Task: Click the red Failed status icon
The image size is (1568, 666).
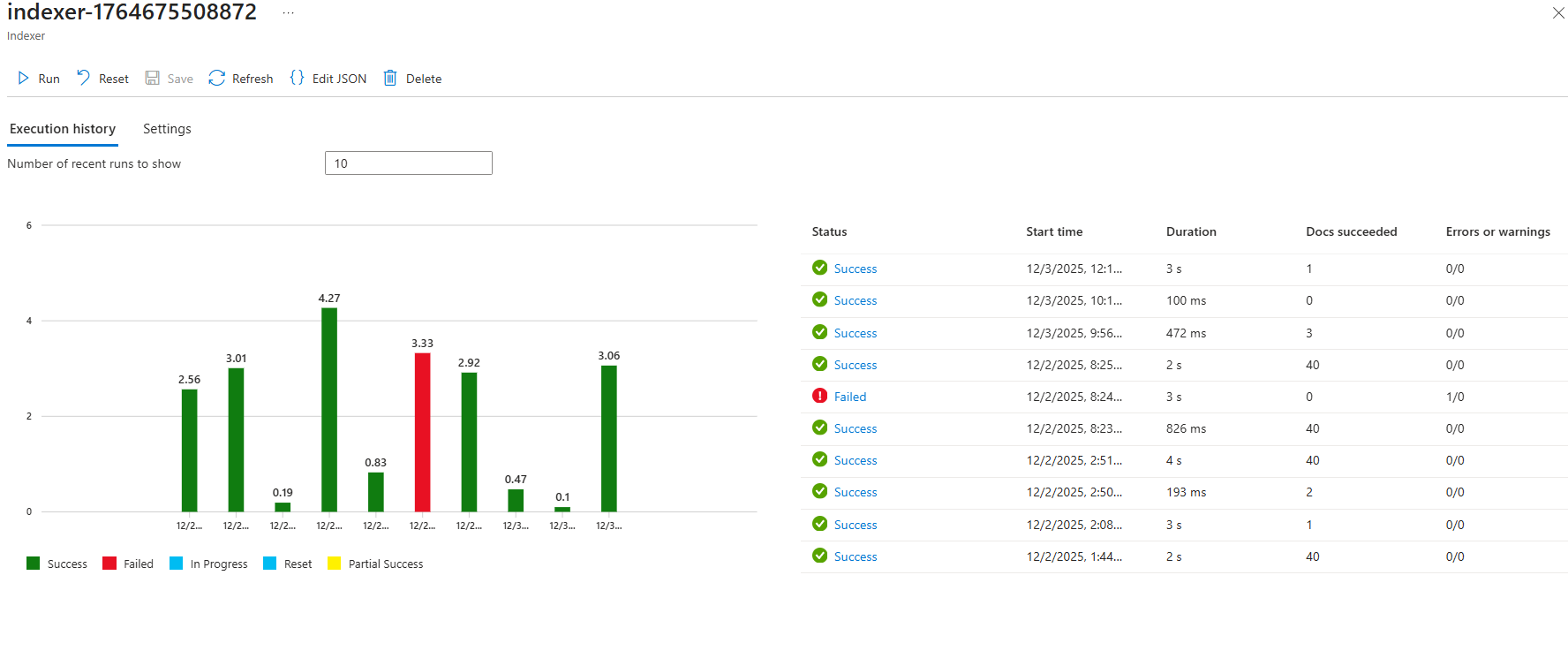Action: point(819,396)
